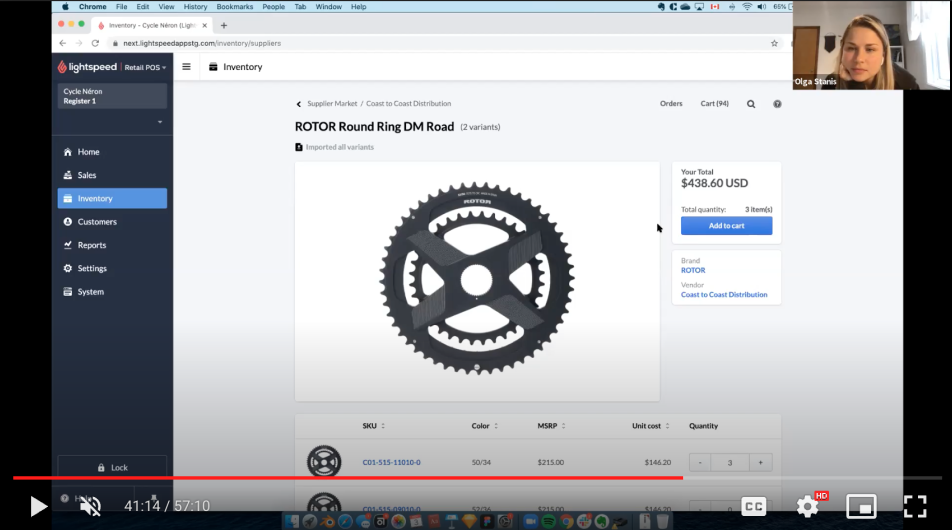Open a new Chrome tab
952x530 pixels.
coord(224,25)
